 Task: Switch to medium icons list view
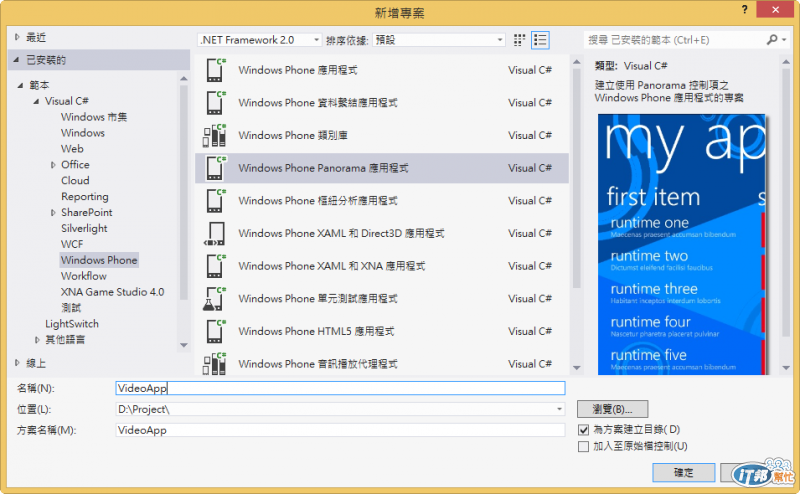(540, 40)
